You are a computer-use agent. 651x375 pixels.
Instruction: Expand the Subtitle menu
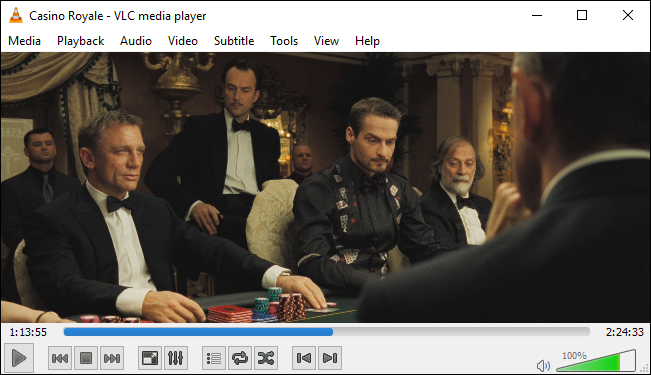[x=234, y=41]
